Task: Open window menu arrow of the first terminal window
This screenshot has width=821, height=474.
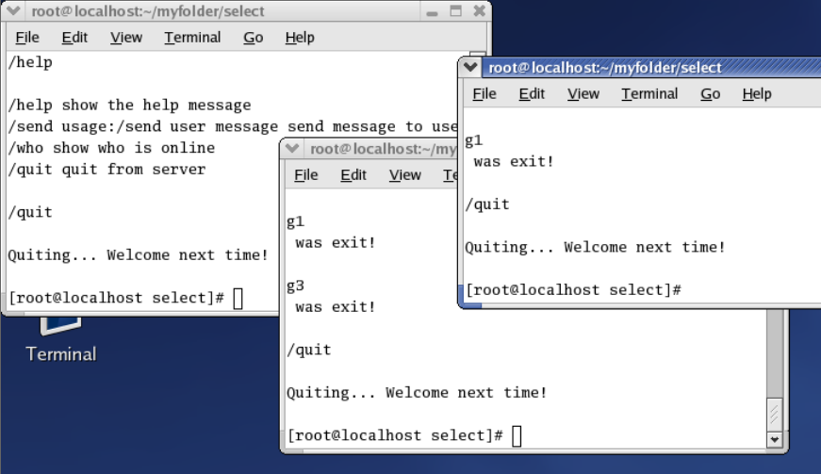Action: pos(14,10)
